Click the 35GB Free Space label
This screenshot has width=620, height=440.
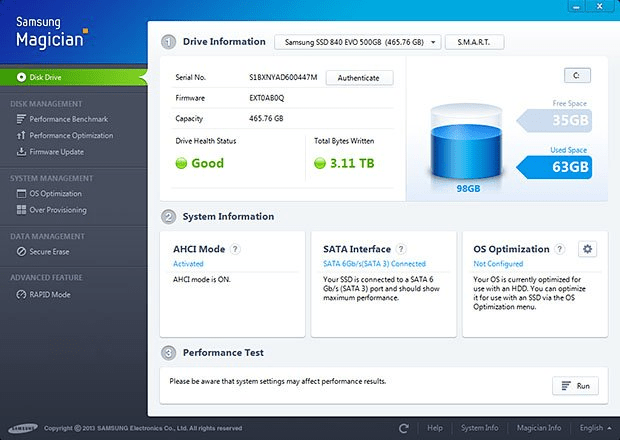pyautogui.click(x=554, y=120)
